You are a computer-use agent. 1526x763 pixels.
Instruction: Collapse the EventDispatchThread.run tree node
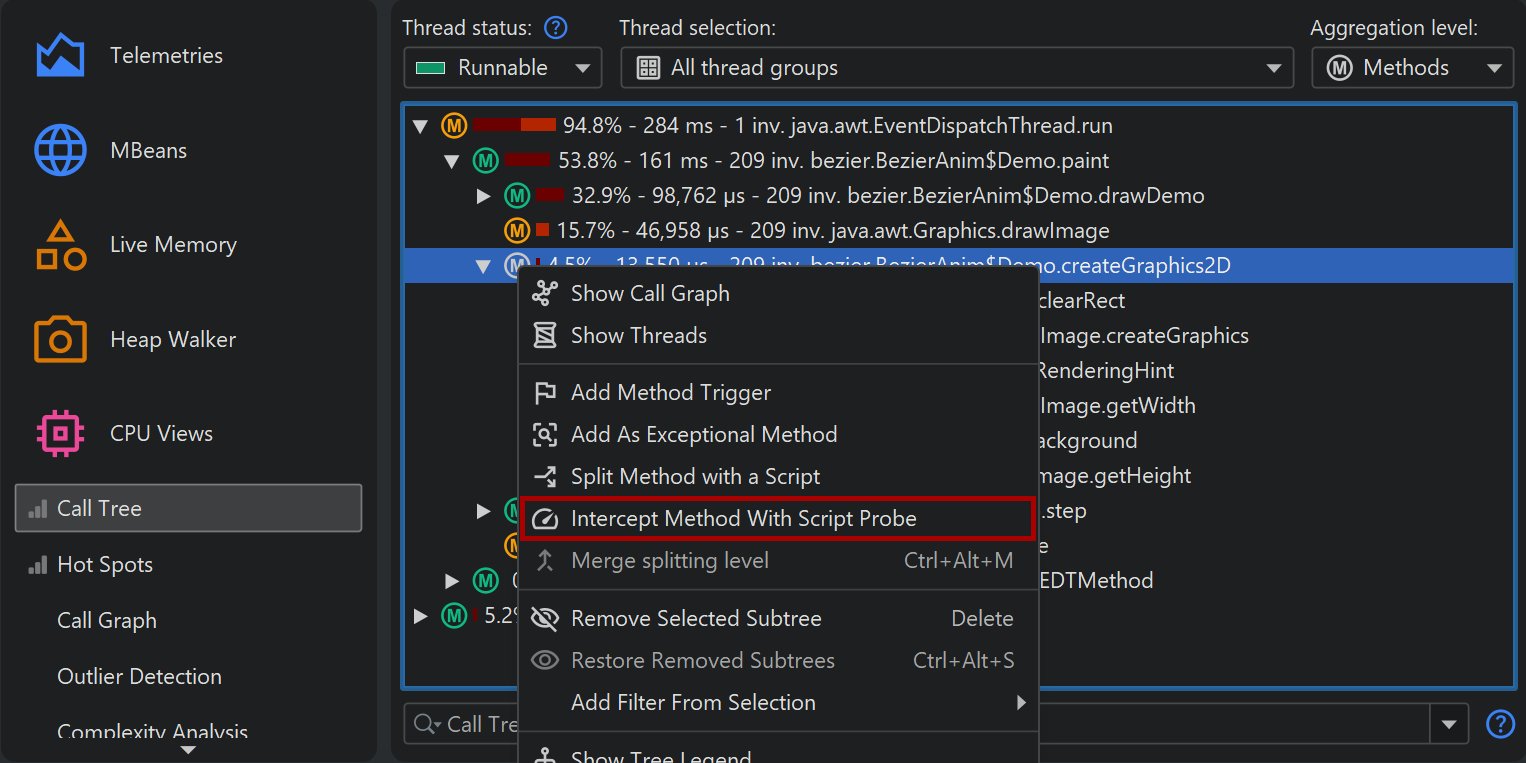(421, 127)
